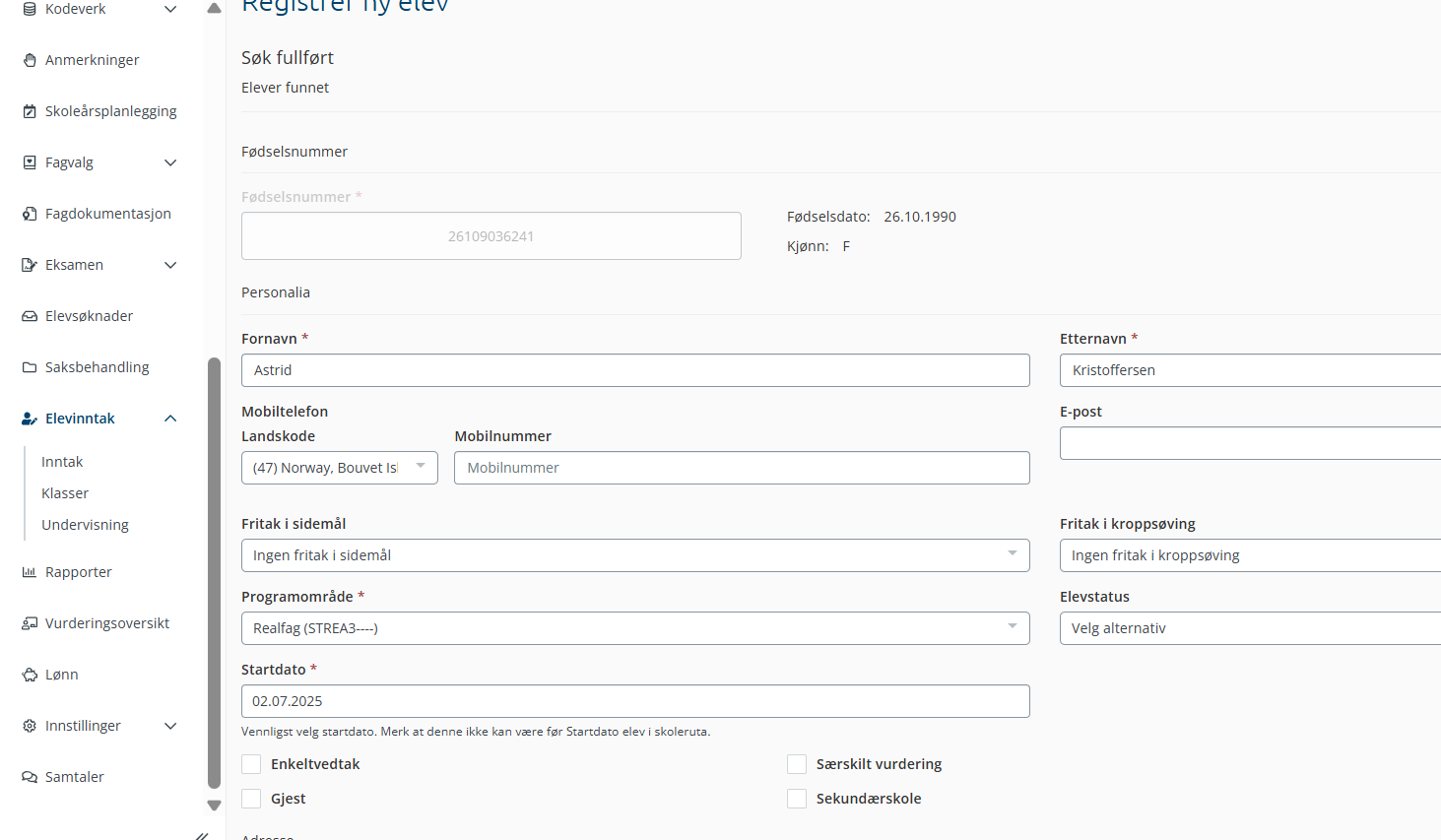Click the Skoleårsplanlegging calendar icon

tap(30, 111)
